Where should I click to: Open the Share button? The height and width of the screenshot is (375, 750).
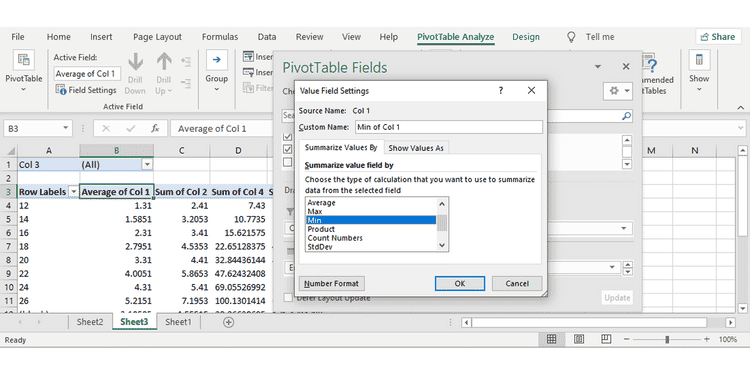[x=718, y=37]
